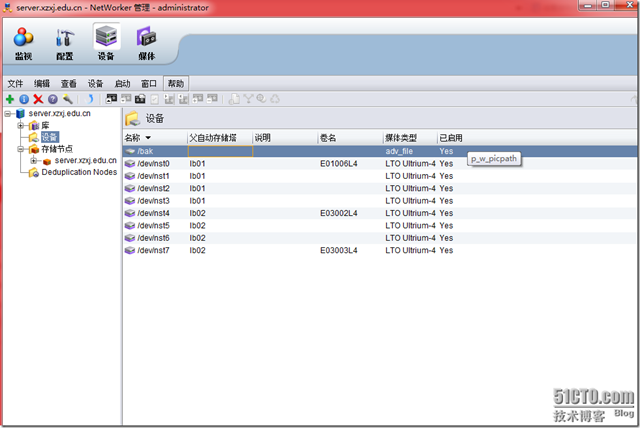Image resolution: width=640 pixels, height=428 pixels.
Task: Click the highlighted empty cell in /bak row
Action: [220, 151]
